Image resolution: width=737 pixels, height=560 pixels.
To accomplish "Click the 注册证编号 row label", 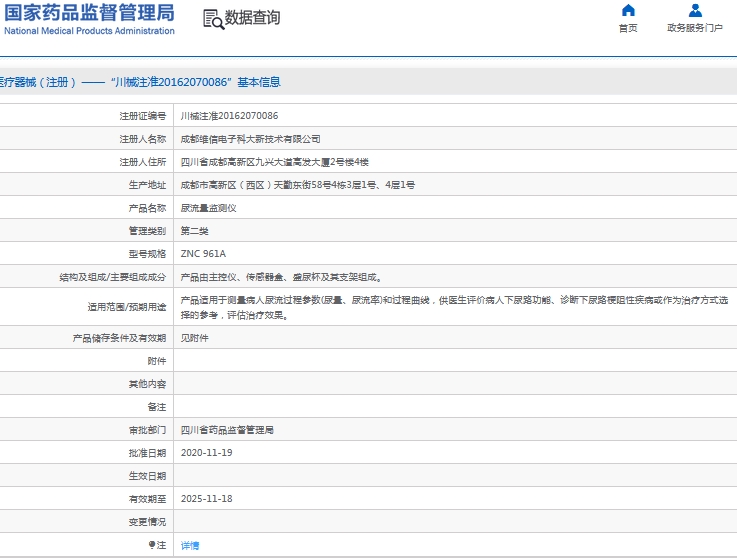I will click(143, 116).
